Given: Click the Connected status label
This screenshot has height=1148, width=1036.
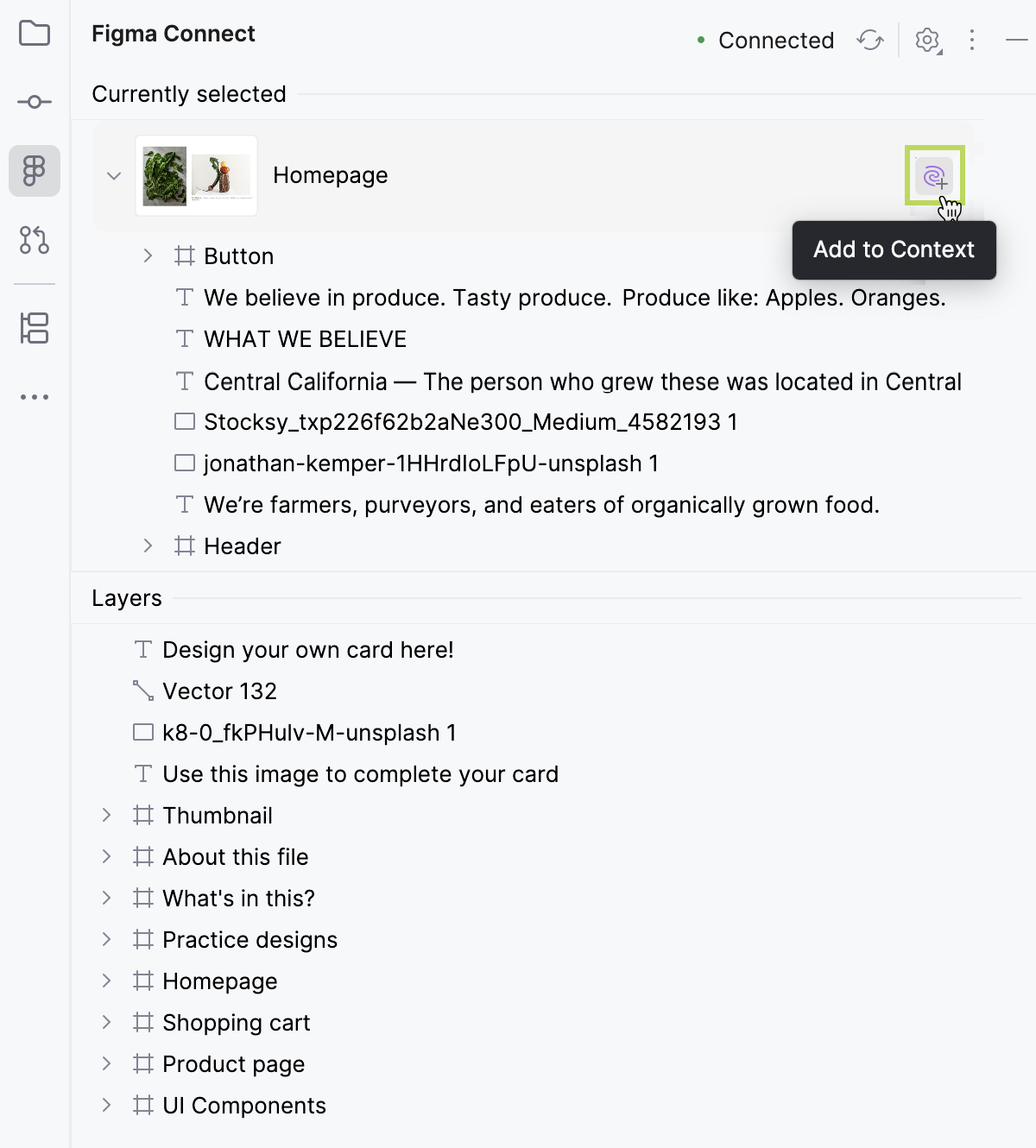Looking at the screenshot, I should point(776,41).
